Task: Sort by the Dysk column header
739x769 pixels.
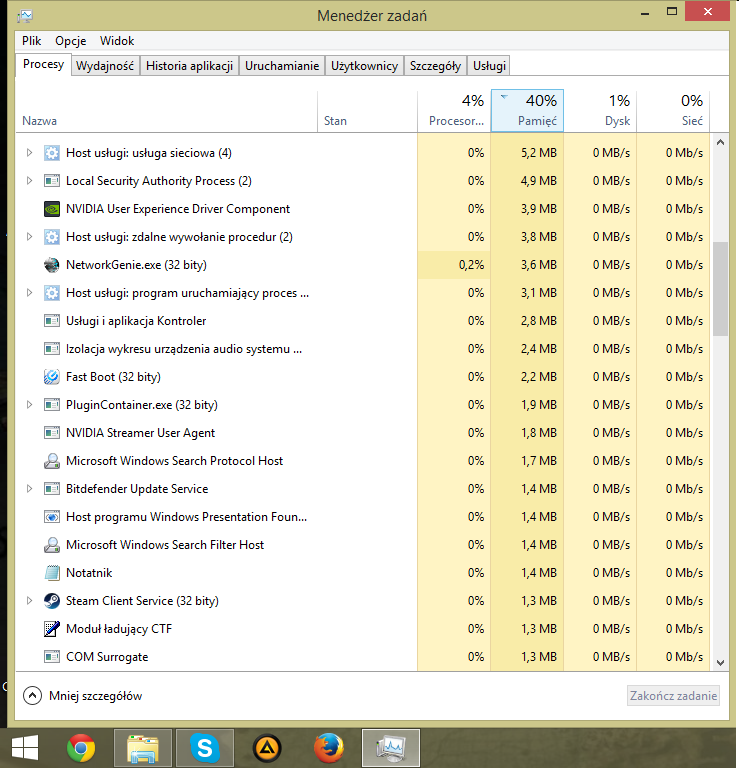Action: [600, 112]
